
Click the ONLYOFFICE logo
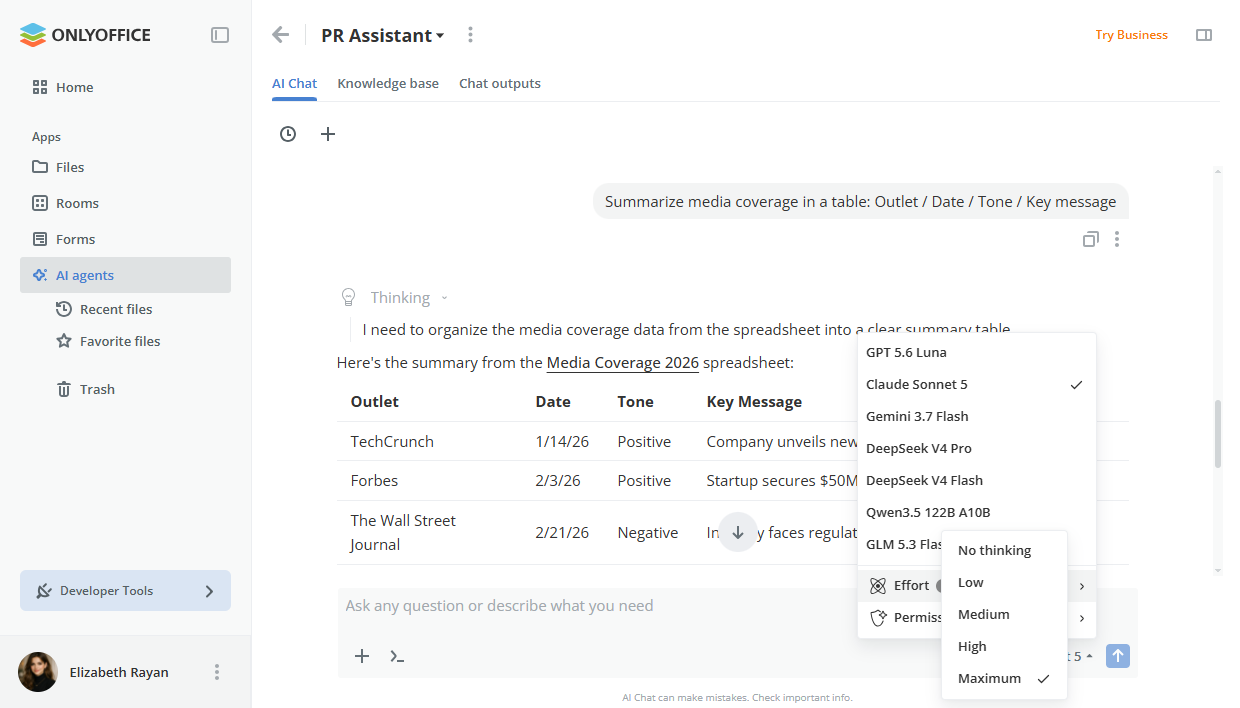85,35
